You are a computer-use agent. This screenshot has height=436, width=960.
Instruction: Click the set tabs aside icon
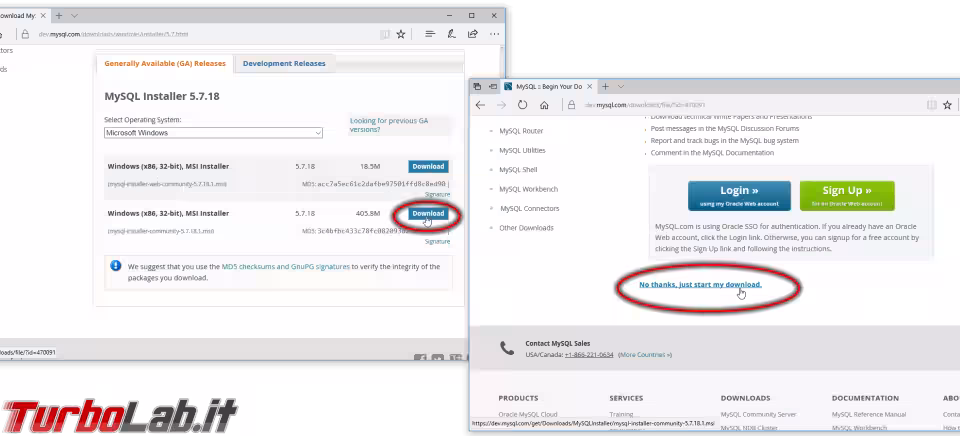492,86
